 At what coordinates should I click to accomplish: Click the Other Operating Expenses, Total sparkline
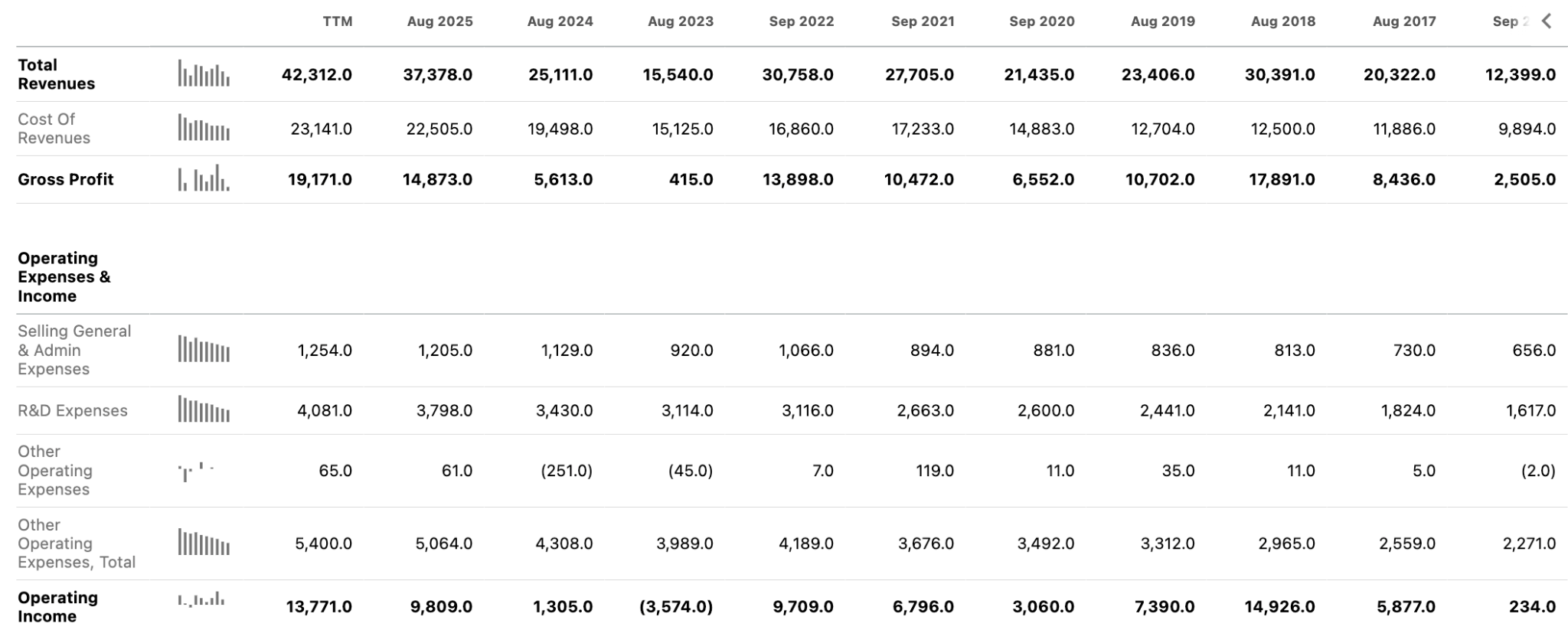tap(204, 543)
